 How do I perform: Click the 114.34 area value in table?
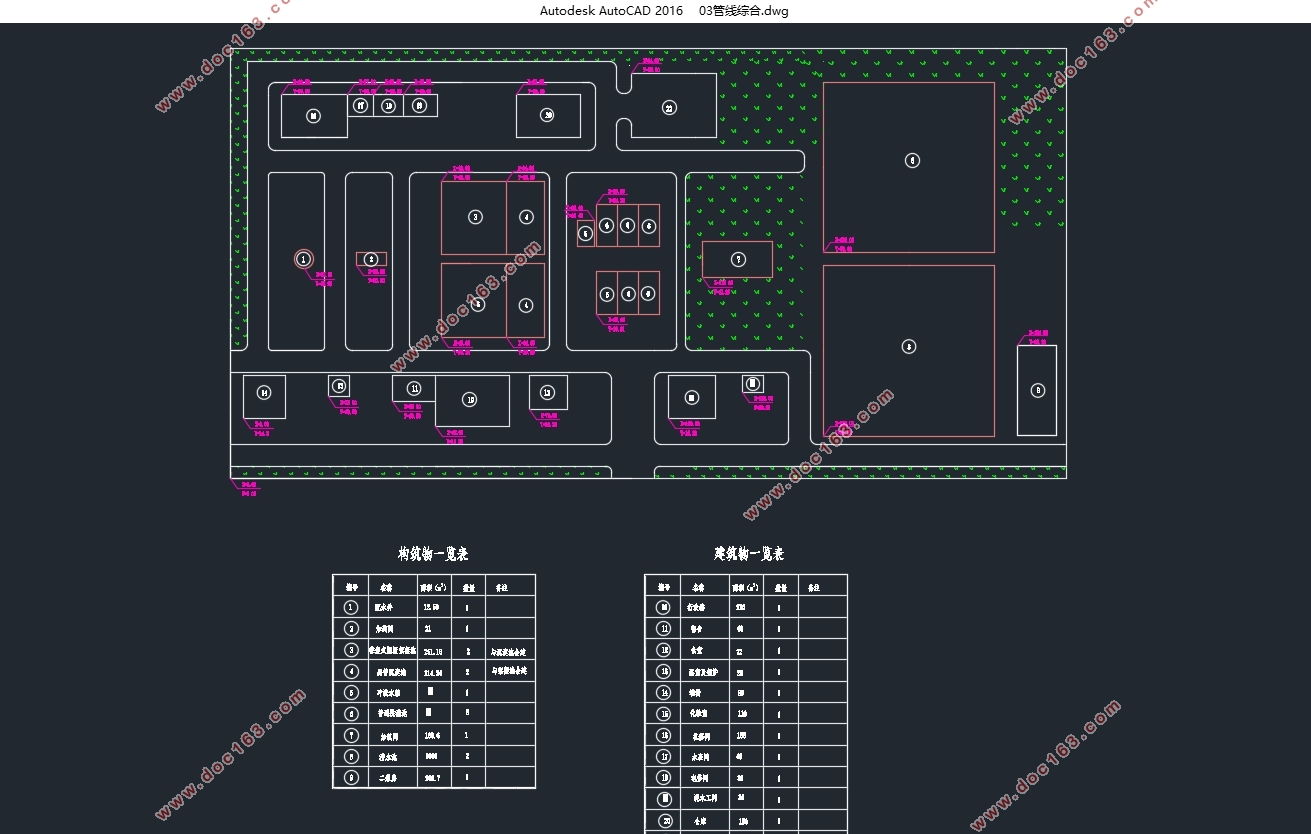433,672
